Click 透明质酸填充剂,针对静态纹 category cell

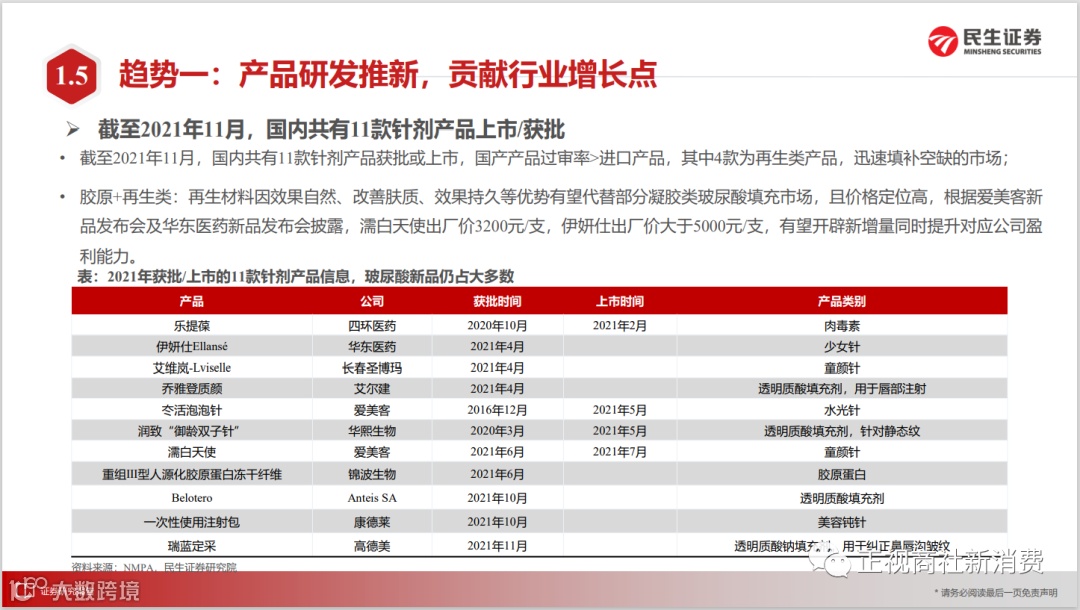(842, 431)
